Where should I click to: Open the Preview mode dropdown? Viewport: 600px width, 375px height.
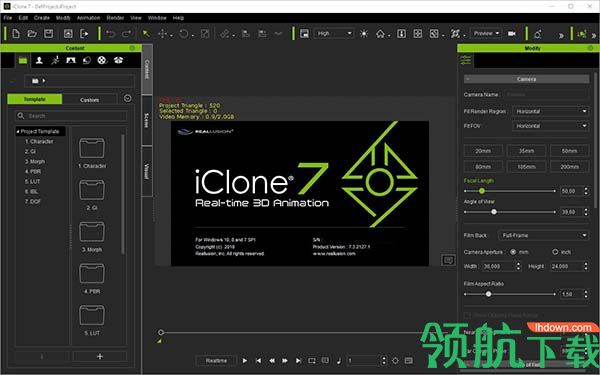click(x=486, y=33)
